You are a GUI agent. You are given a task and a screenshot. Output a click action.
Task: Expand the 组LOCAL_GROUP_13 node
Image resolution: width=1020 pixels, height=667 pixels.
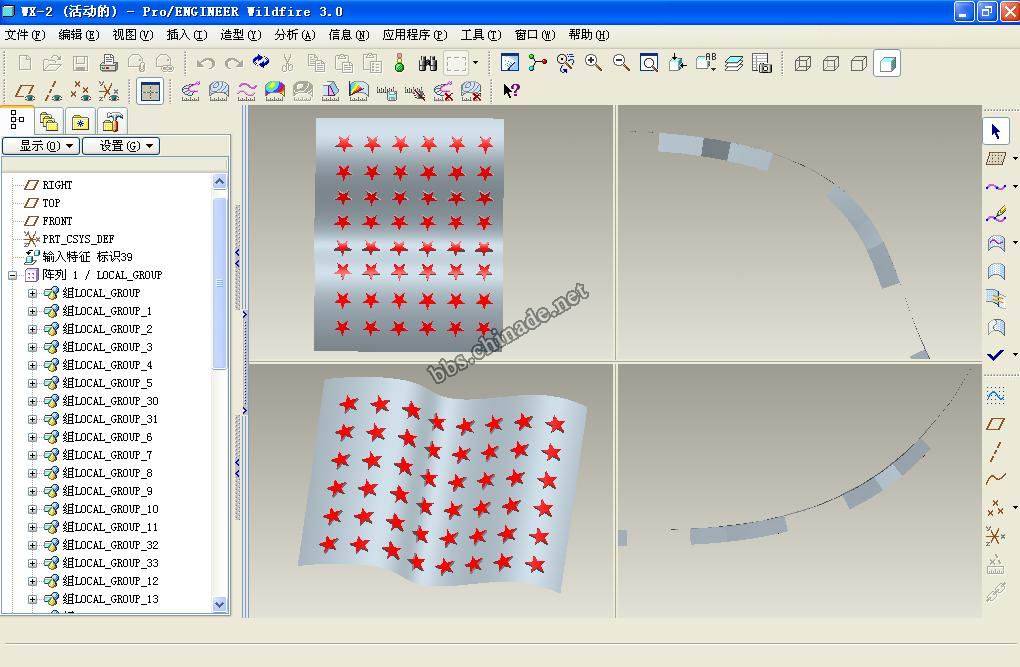click(32, 599)
